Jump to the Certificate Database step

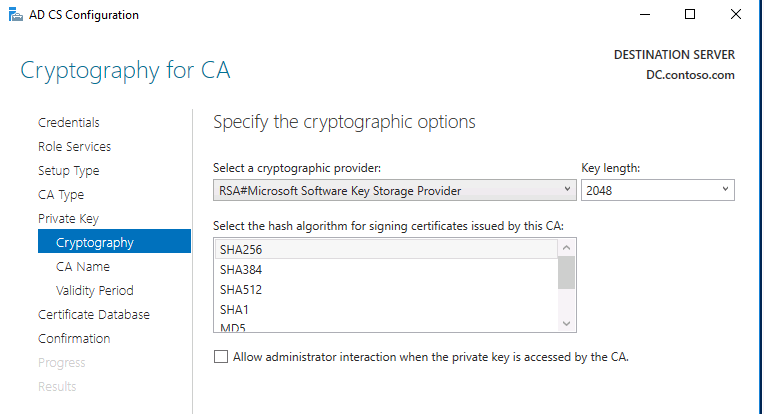[94, 315]
